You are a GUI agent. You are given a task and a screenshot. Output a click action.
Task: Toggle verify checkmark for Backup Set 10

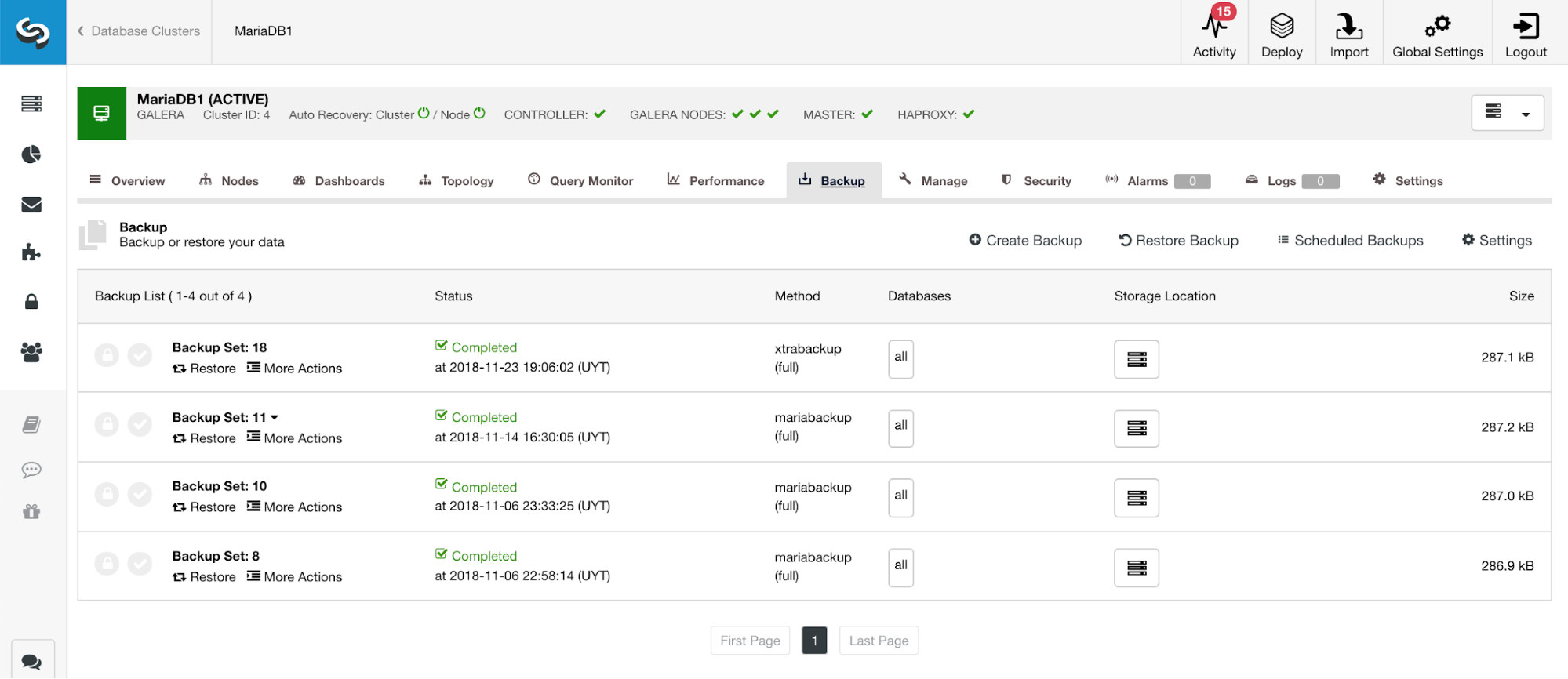(140, 494)
